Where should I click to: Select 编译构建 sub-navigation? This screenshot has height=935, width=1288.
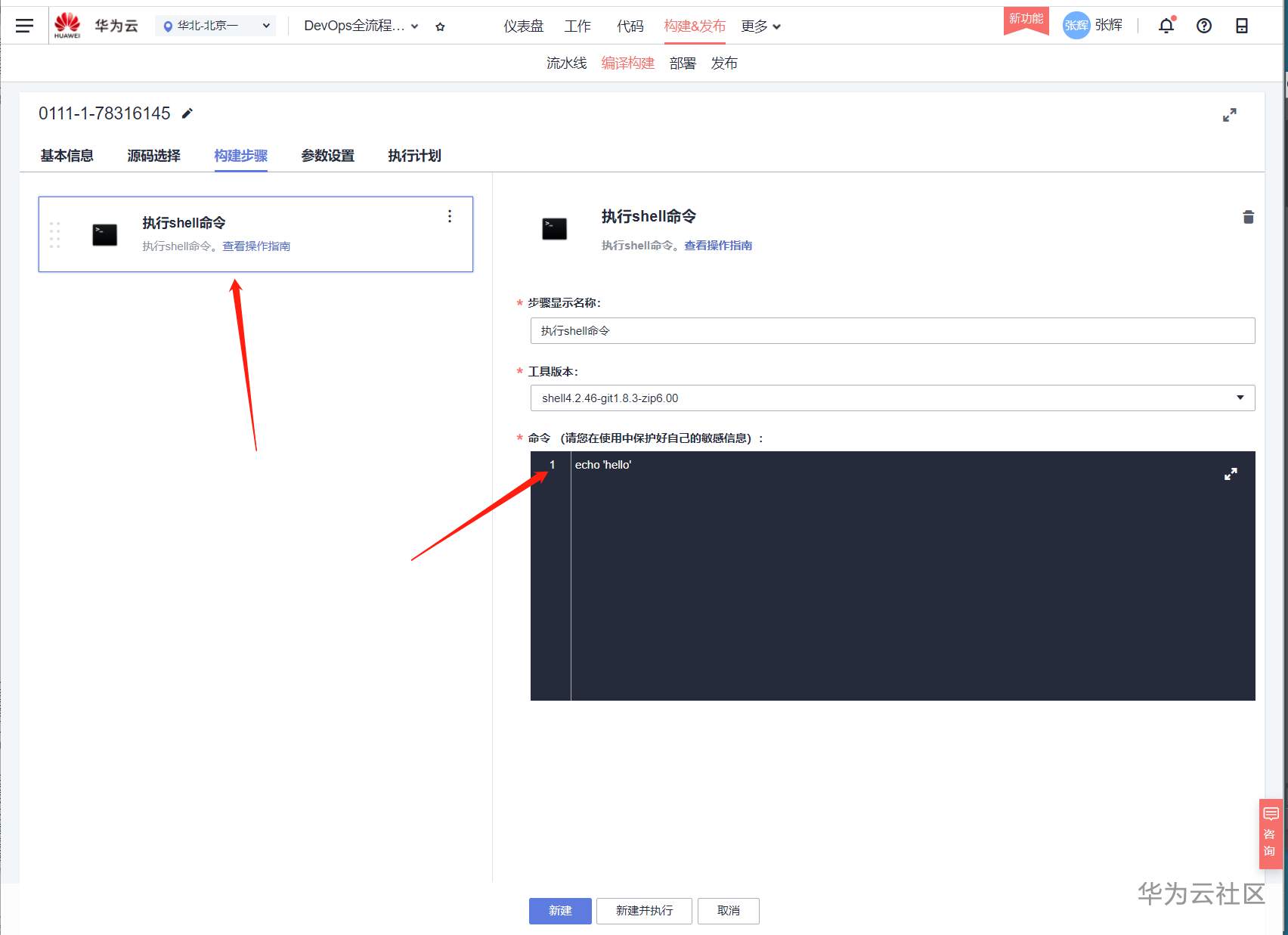(628, 63)
